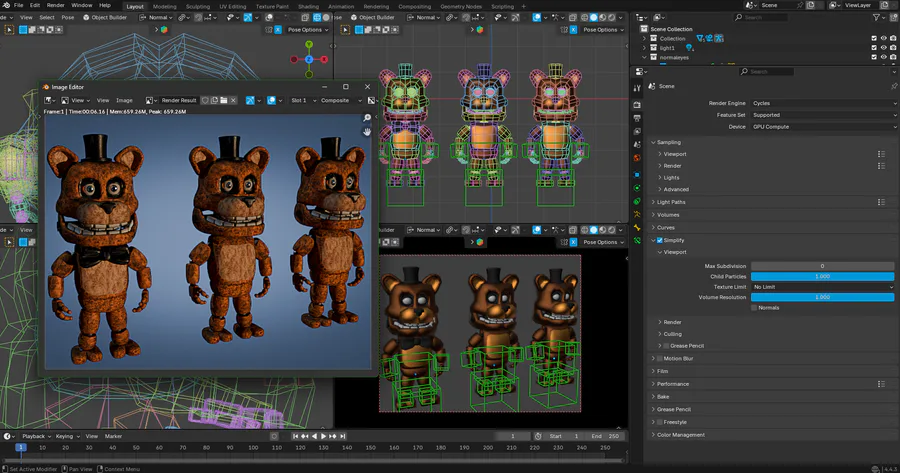Open the yellow Bone properties tab icon
Screen dimensions: 900x473
pos(637,228)
